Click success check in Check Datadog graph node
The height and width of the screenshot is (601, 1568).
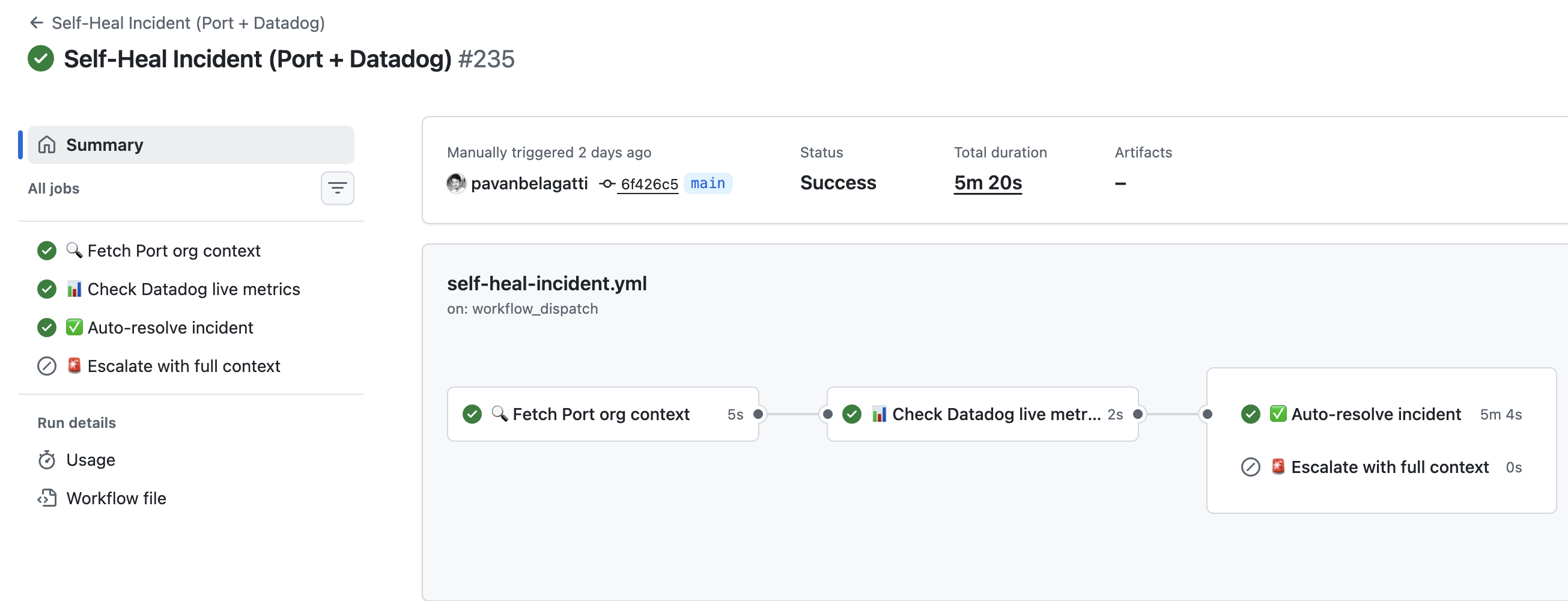pyautogui.click(x=851, y=414)
